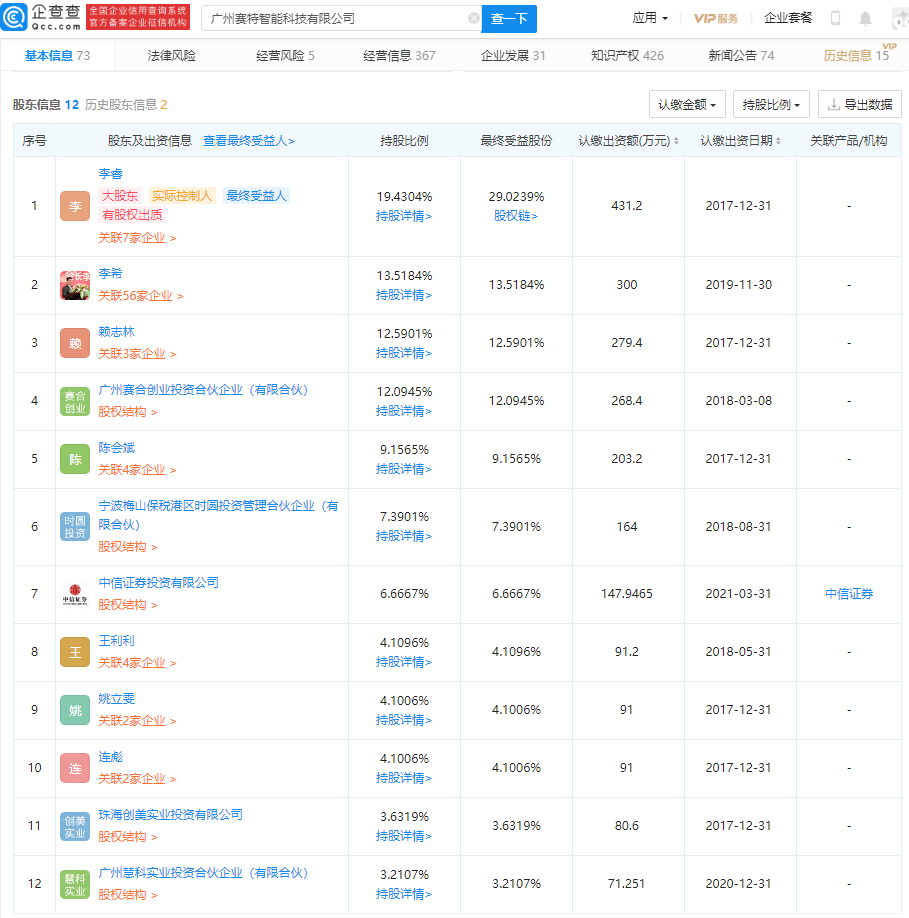Click the 最终受益人 tag
Screen dimensions: 909x918
click(256, 196)
